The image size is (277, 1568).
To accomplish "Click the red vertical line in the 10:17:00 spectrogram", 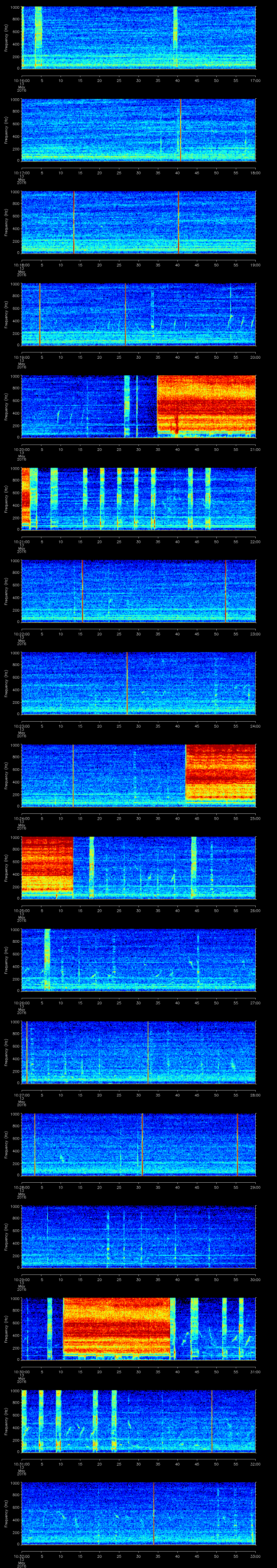I will coord(180,130).
